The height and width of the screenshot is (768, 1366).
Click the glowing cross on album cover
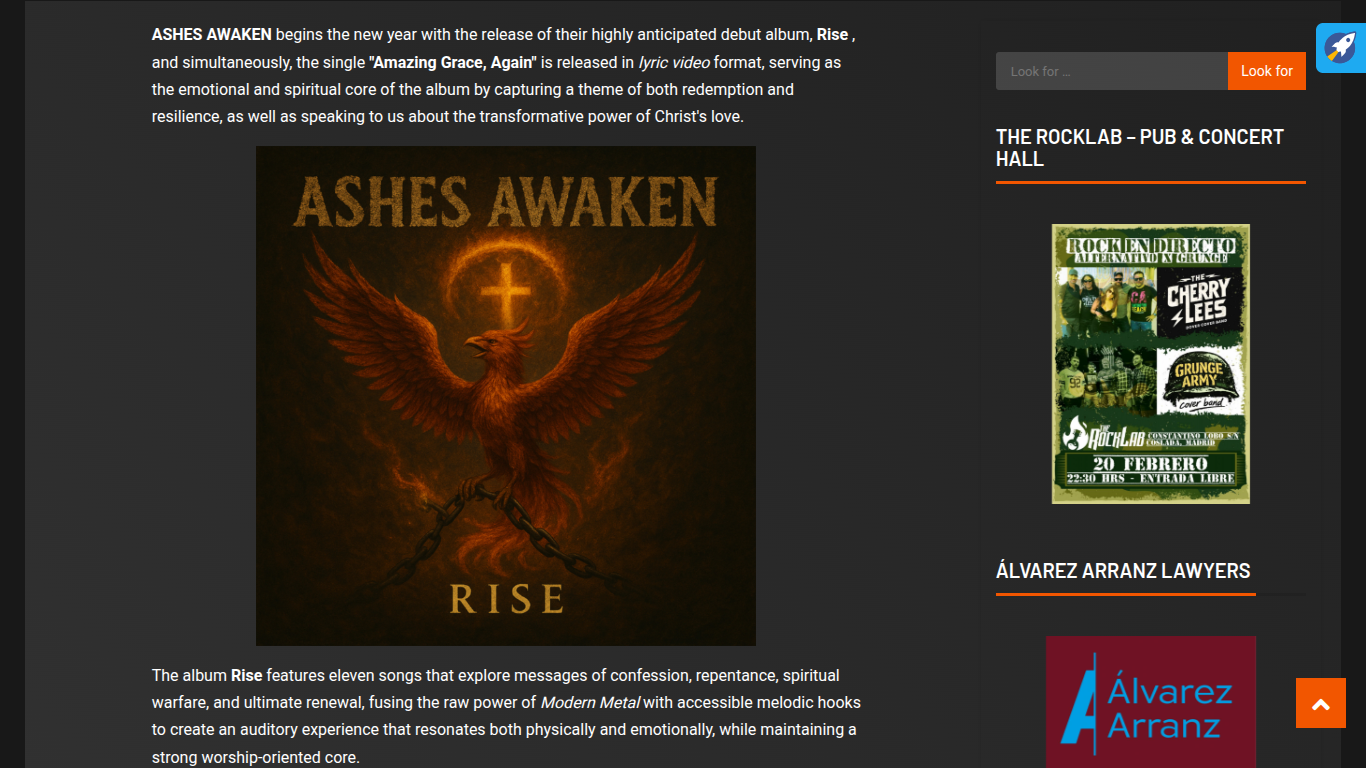coord(506,288)
